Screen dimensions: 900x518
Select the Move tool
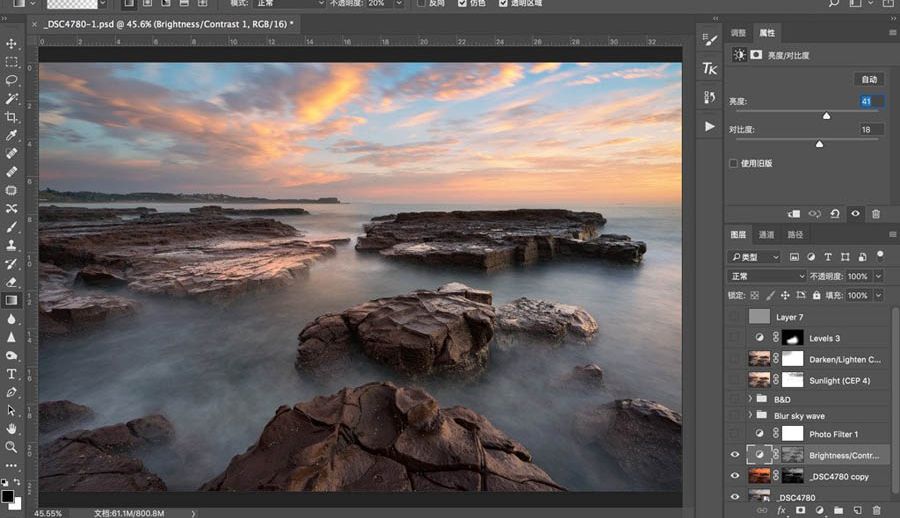coord(11,44)
